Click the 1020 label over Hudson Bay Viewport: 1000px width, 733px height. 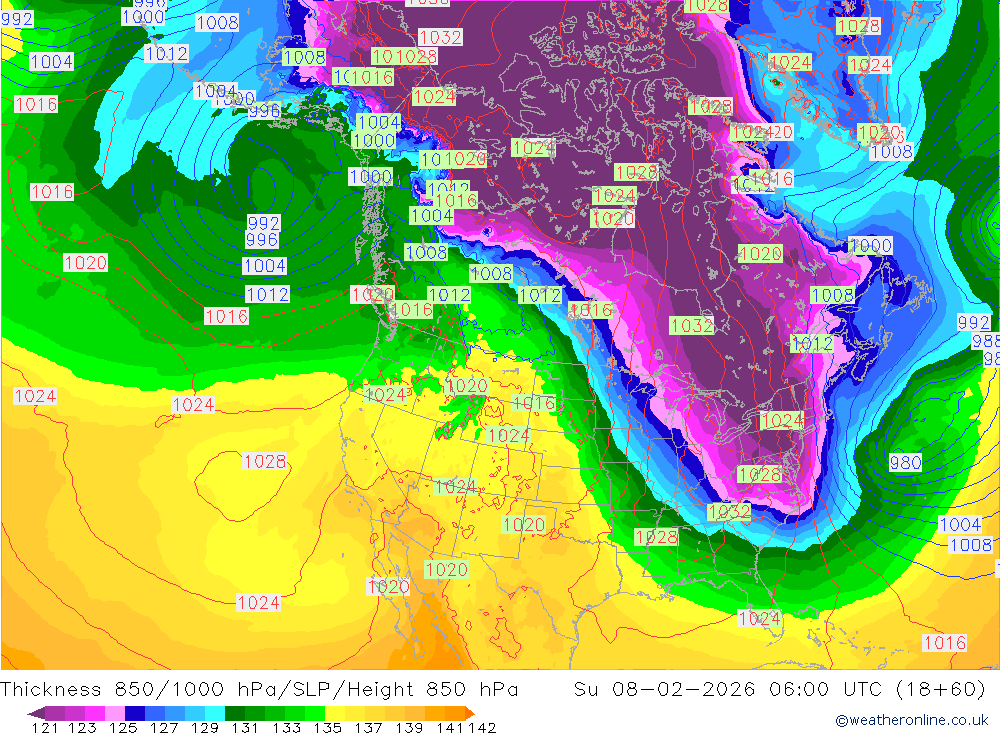(x=760, y=253)
